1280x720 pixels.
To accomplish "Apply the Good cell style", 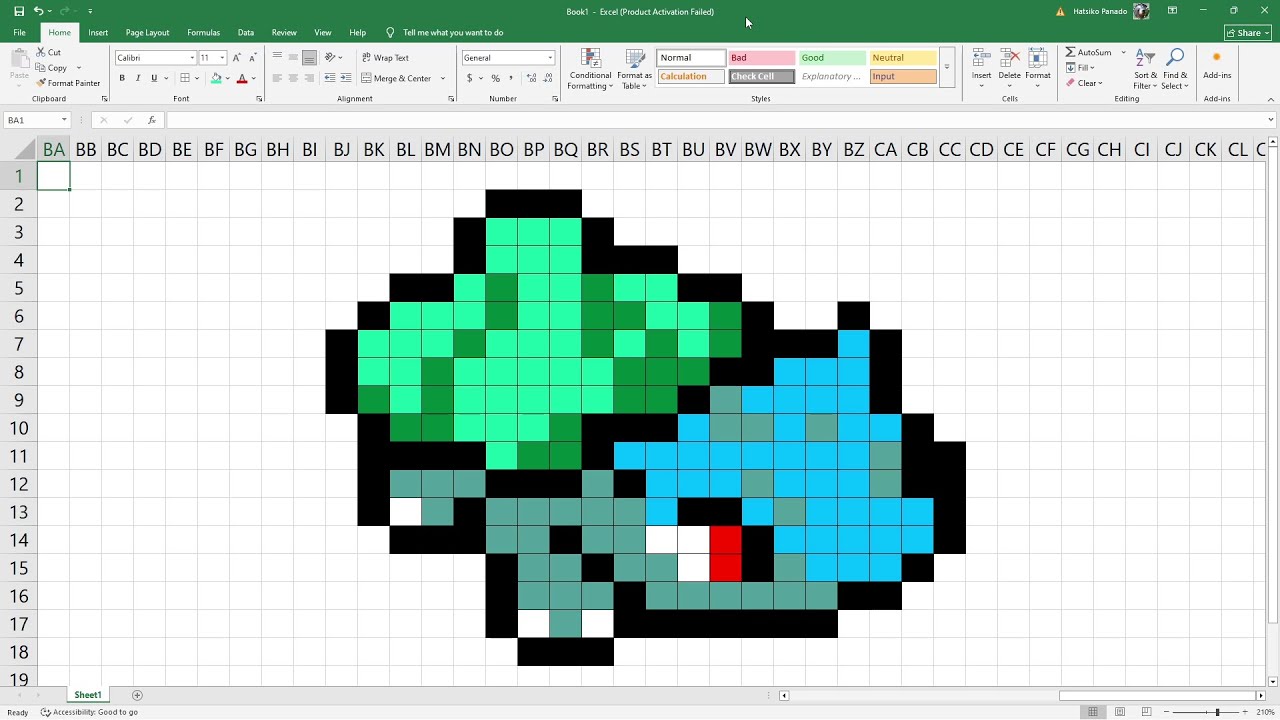I will (x=832, y=58).
